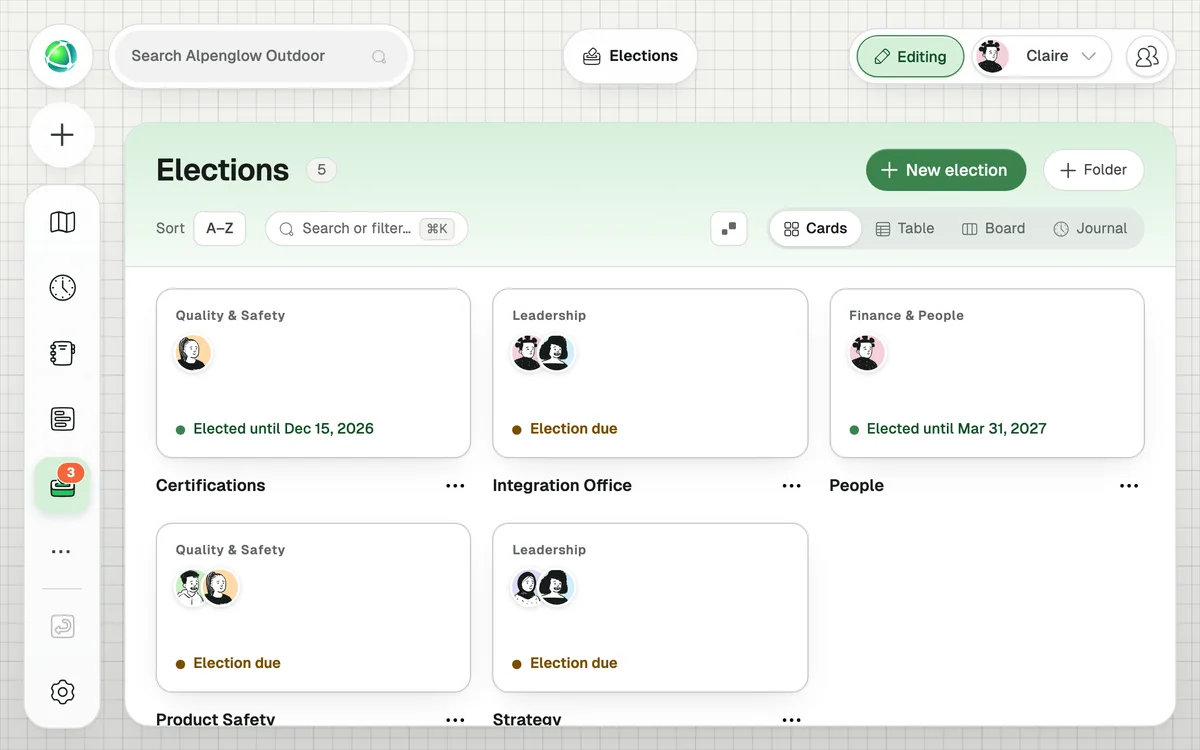Viewport: 1200px width, 750px height.
Task: Open the Integration Office card options menu
Action: [792, 486]
